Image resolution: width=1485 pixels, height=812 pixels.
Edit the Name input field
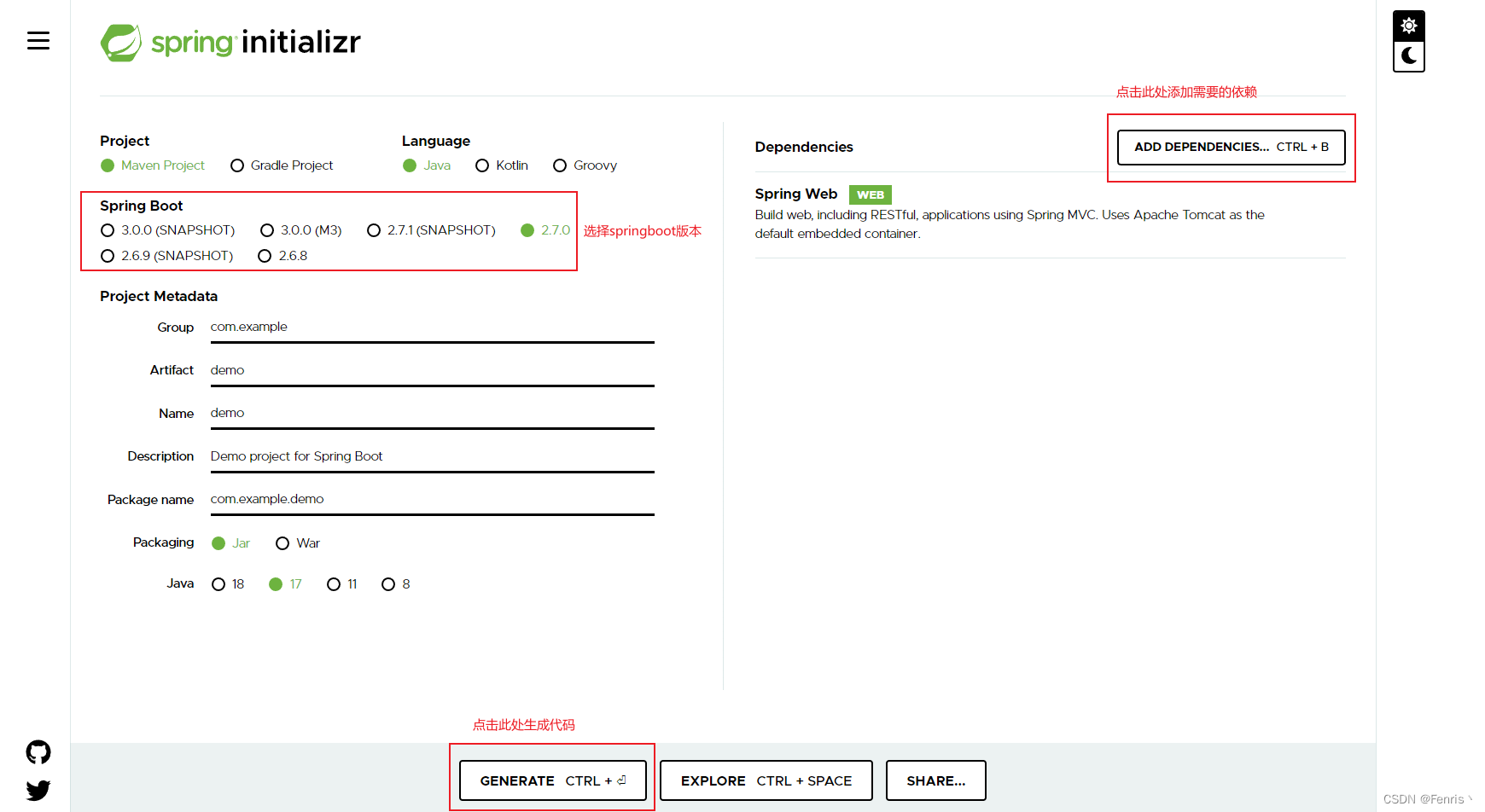[433, 414]
